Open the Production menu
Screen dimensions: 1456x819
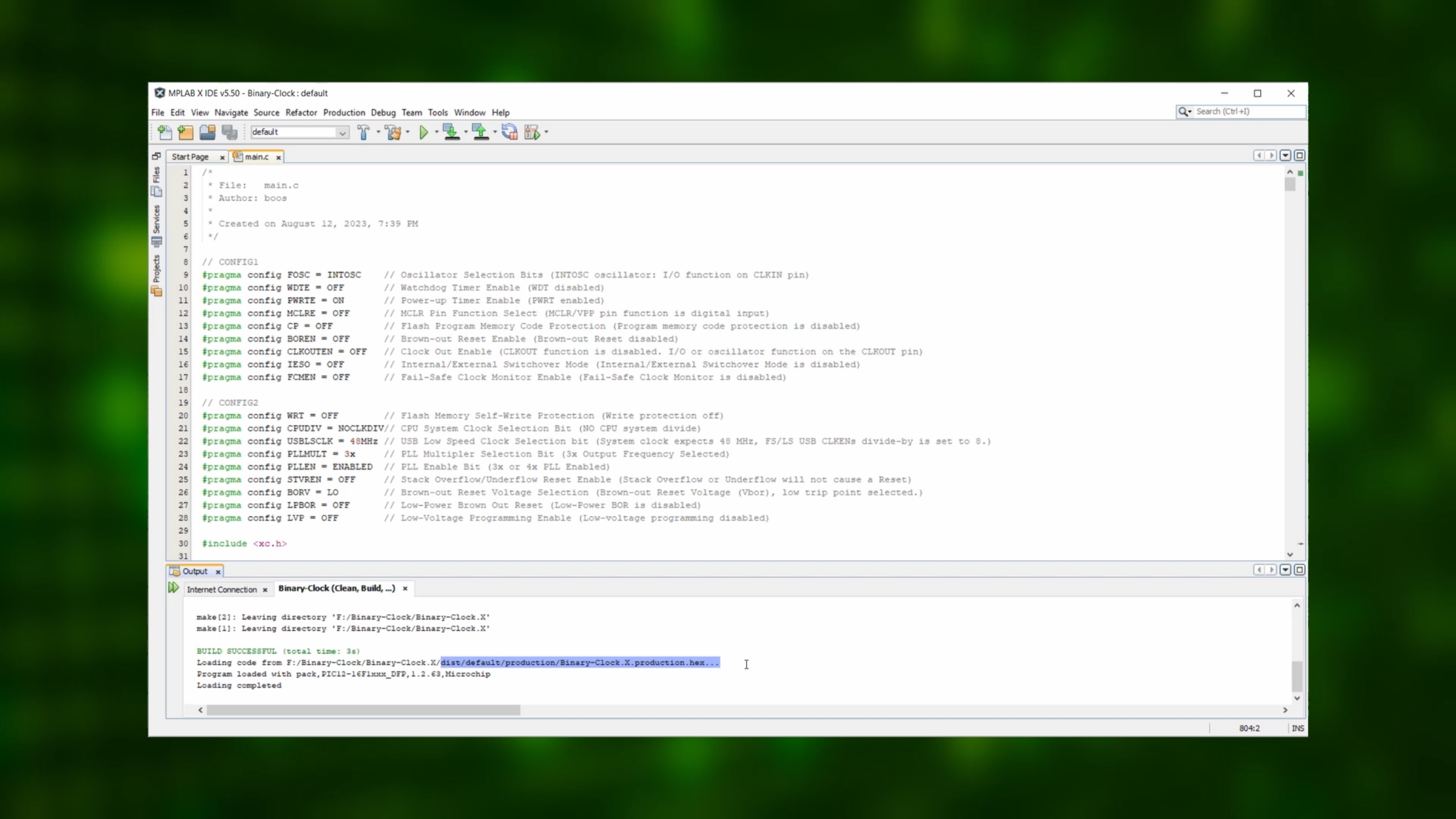(344, 113)
